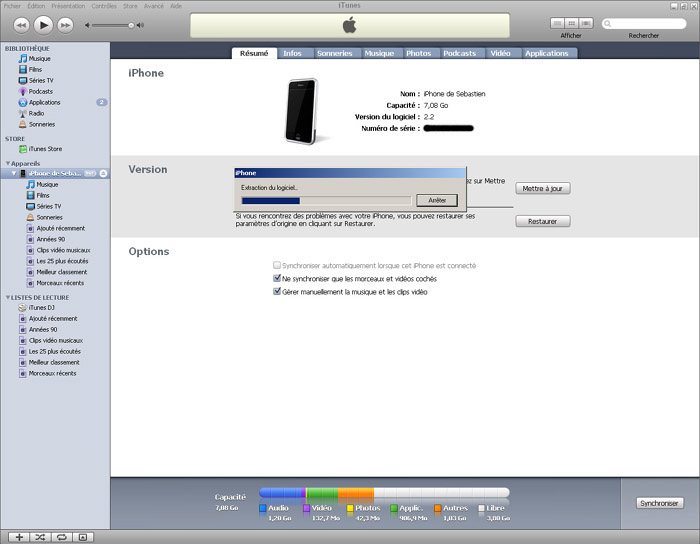Check "Synchroniser automatiquement lorsque cet iPhone est connecté"
Image resolution: width=700 pixels, height=544 pixels.
click(277, 266)
